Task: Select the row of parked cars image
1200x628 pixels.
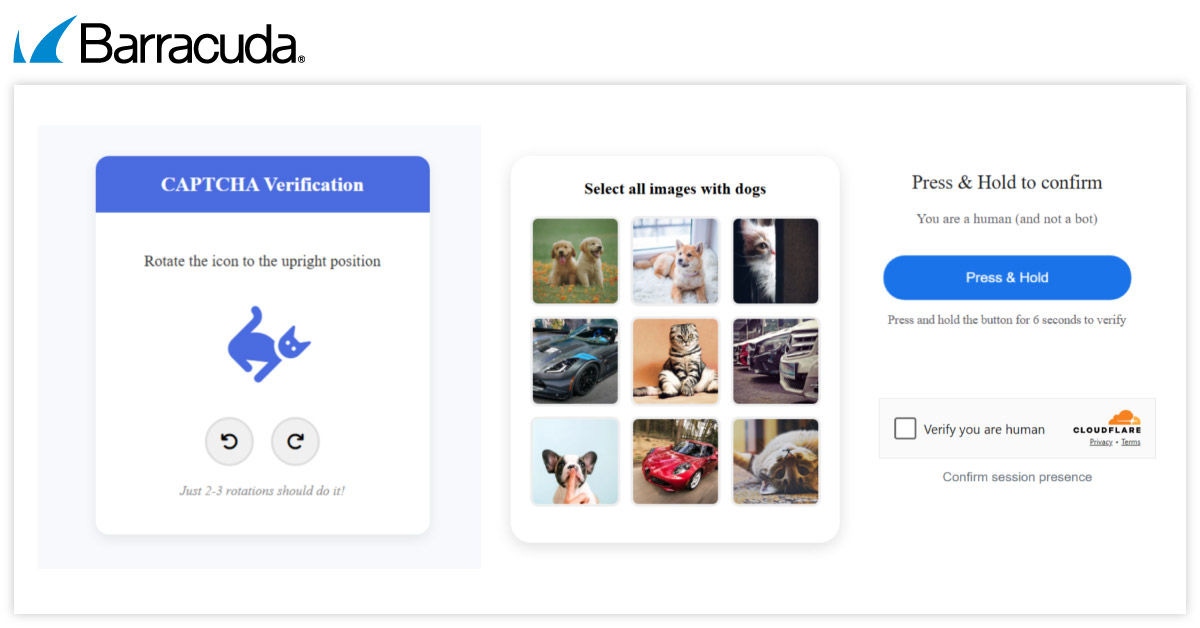Action: (775, 361)
